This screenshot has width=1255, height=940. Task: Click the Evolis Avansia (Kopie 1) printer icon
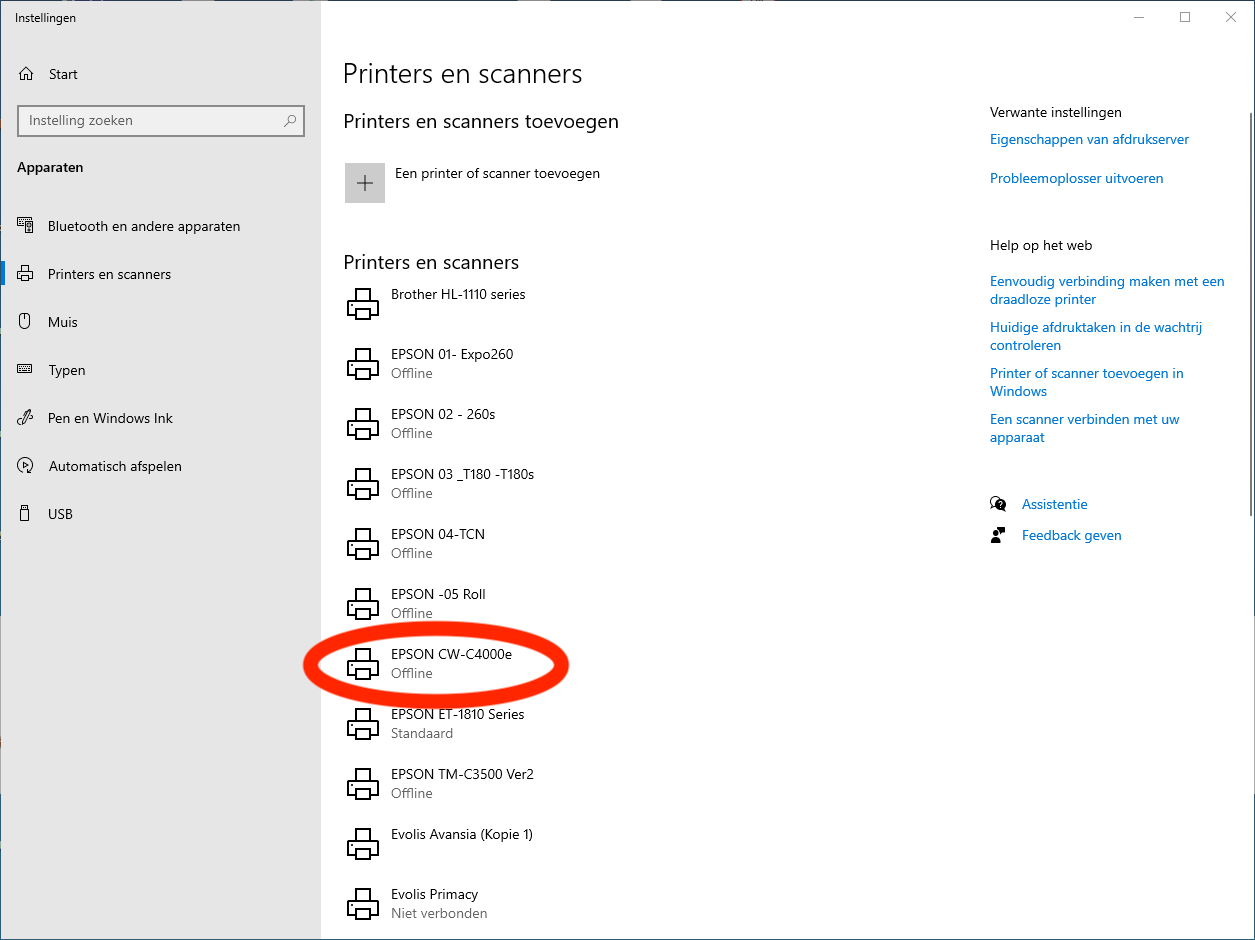click(363, 844)
